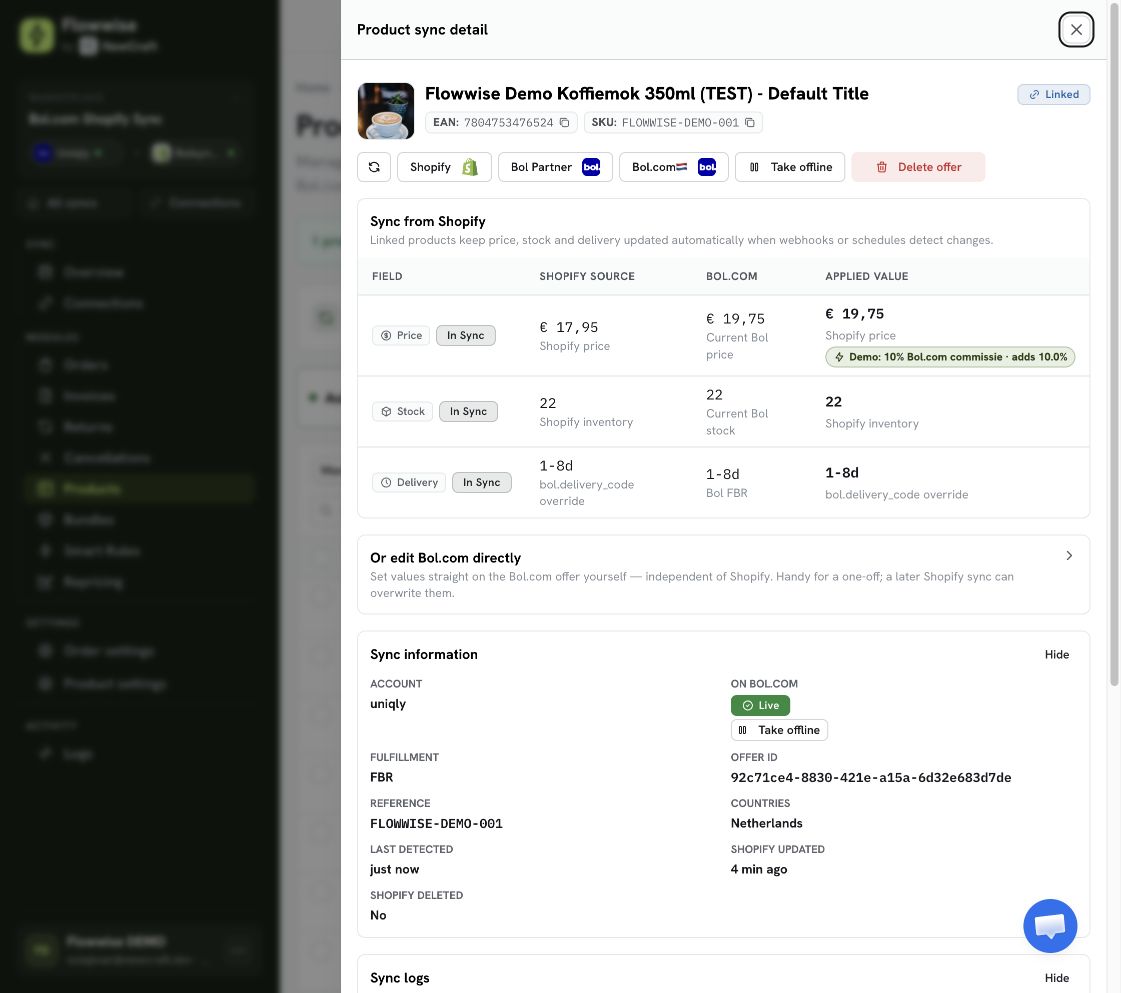Click the BOL.COM column header
This screenshot has height=993, width=1121.
(x=731, y=276)
